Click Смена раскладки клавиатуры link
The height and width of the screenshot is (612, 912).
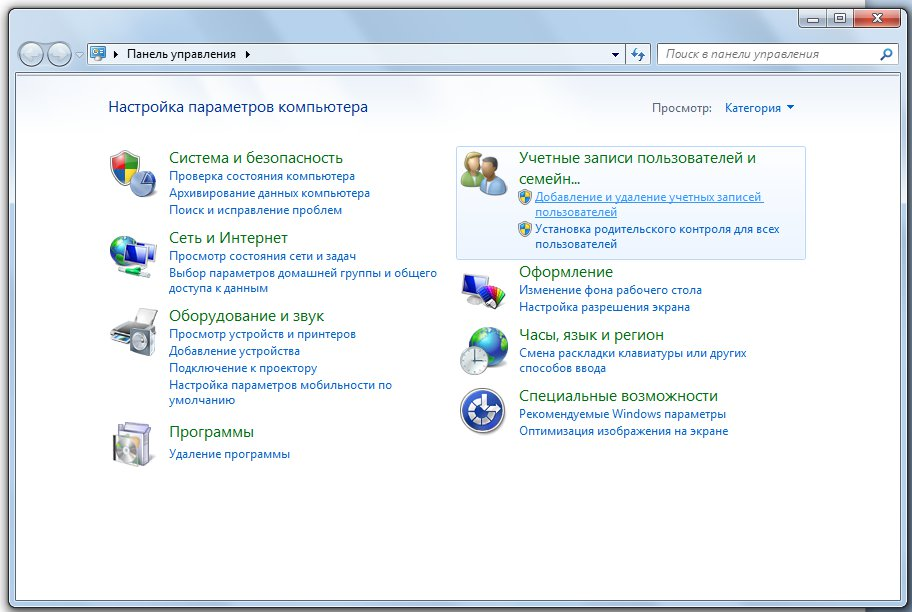point(633,360)
